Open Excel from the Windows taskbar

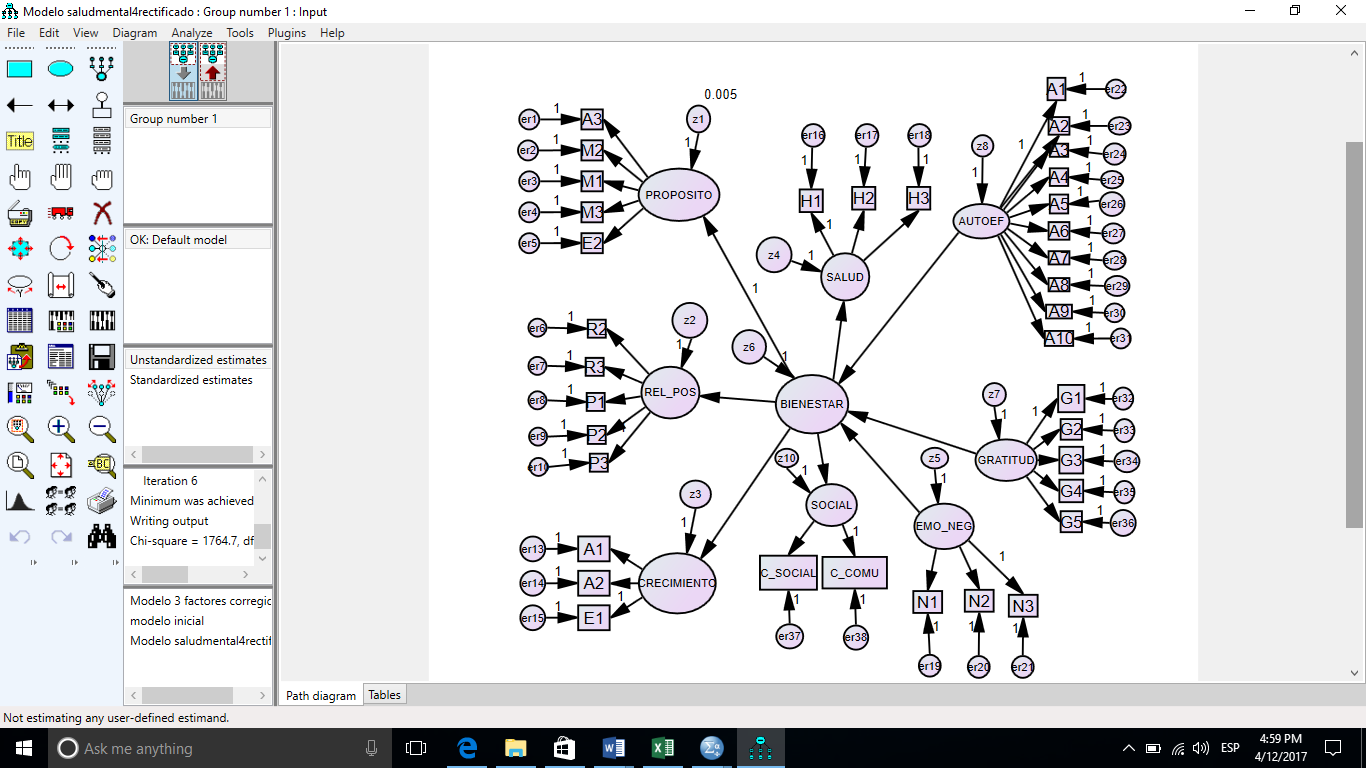(x=662, y=748)
